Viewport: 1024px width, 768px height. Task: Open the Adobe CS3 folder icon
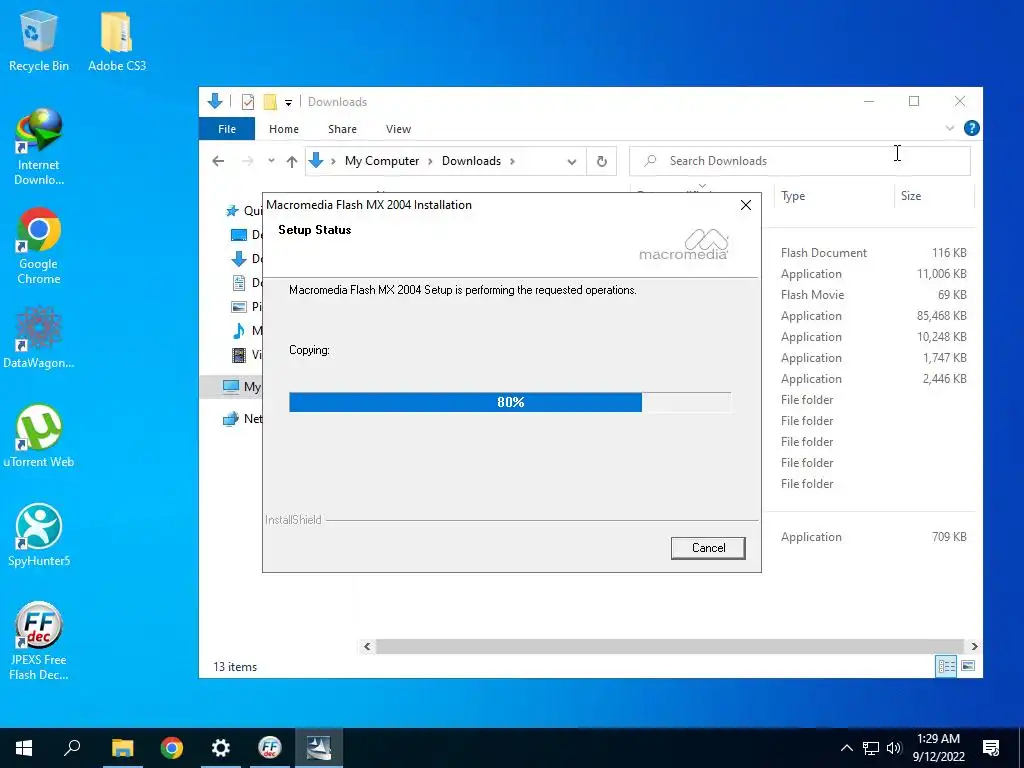117,41
